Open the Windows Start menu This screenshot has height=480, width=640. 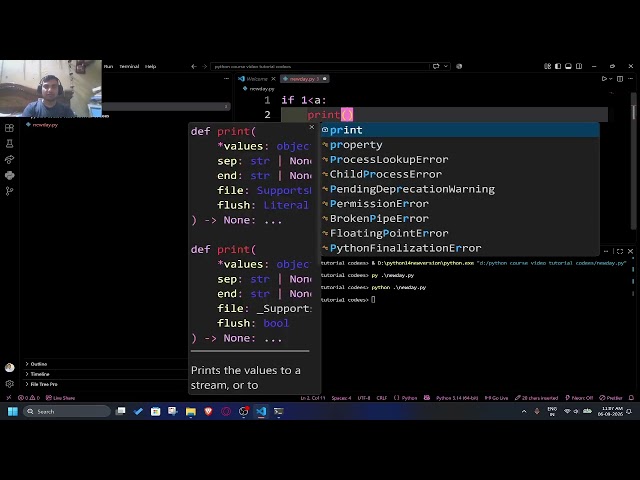[13, 411]
